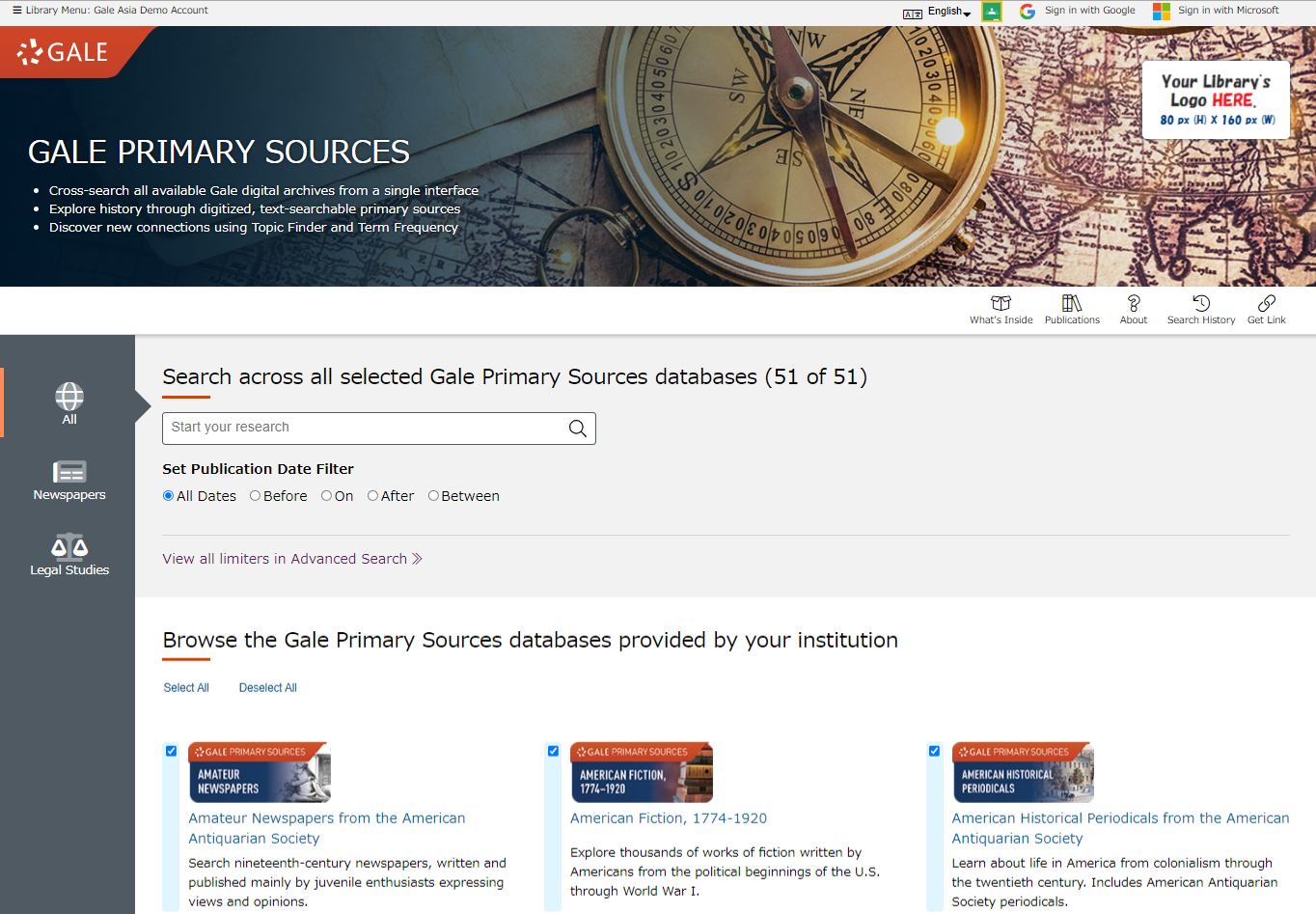Image resolution: width=1316 pixels, height=914 pixels.
Task: Open the English language dropdown
Action: (949, 12)
